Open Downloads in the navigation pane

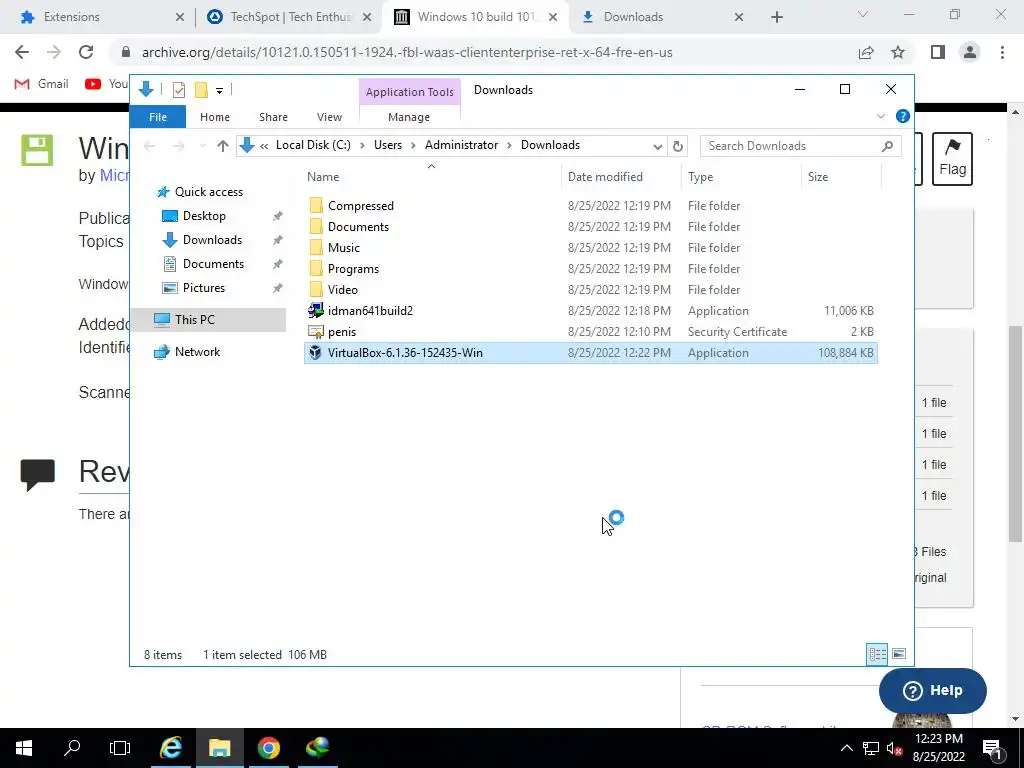click(212, 240)
